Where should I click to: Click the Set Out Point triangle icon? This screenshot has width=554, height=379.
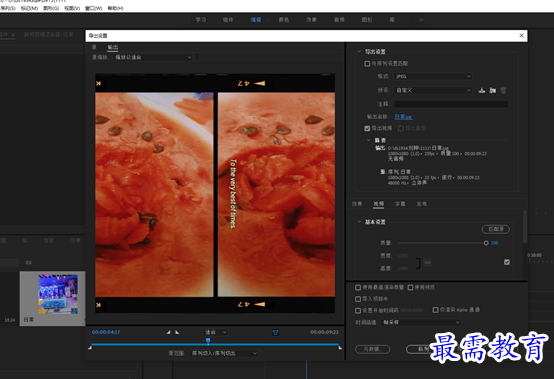pyautogui.click(x=177, y=332)
